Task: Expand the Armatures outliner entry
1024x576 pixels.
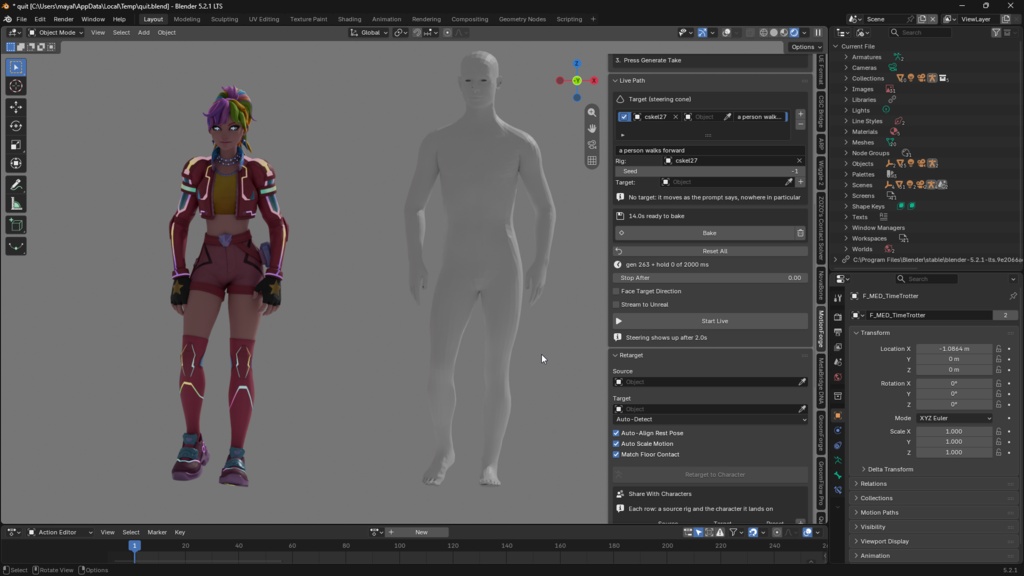Action: [x=846, y=57]
